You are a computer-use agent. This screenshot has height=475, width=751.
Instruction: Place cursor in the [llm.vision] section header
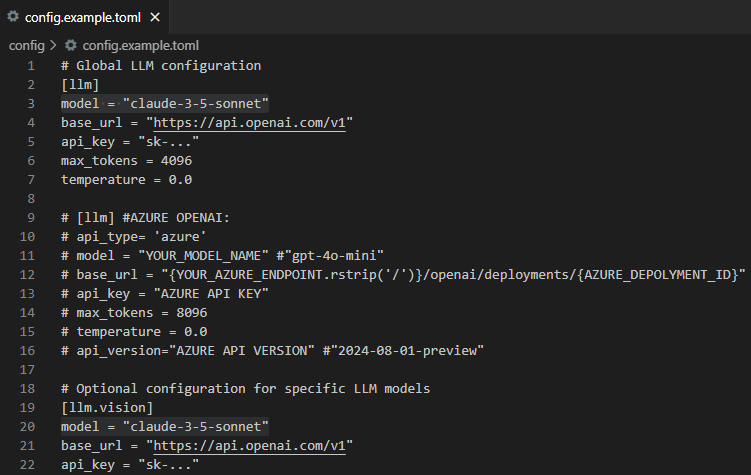[x=103, y=407]
